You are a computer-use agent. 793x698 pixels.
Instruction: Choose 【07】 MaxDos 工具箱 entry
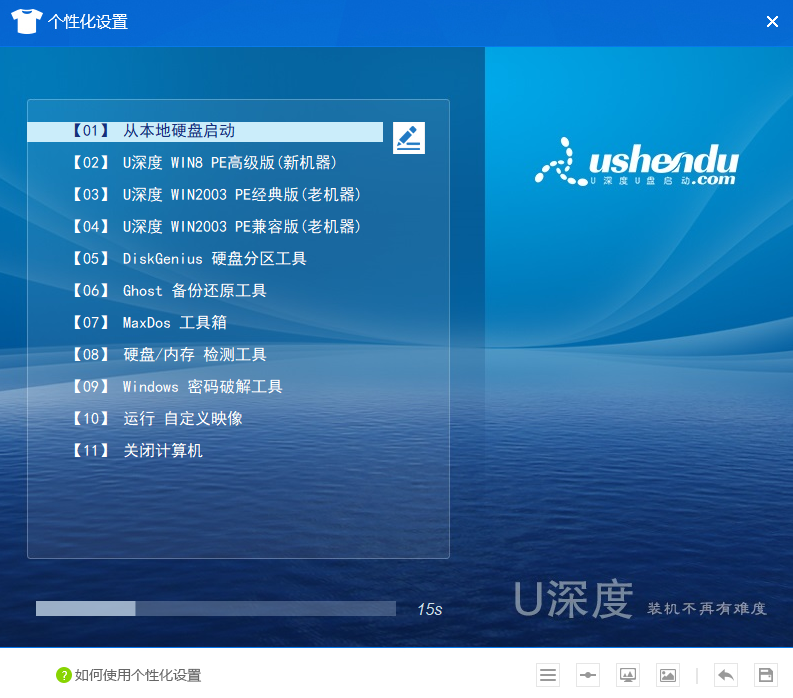coord(149,323)
